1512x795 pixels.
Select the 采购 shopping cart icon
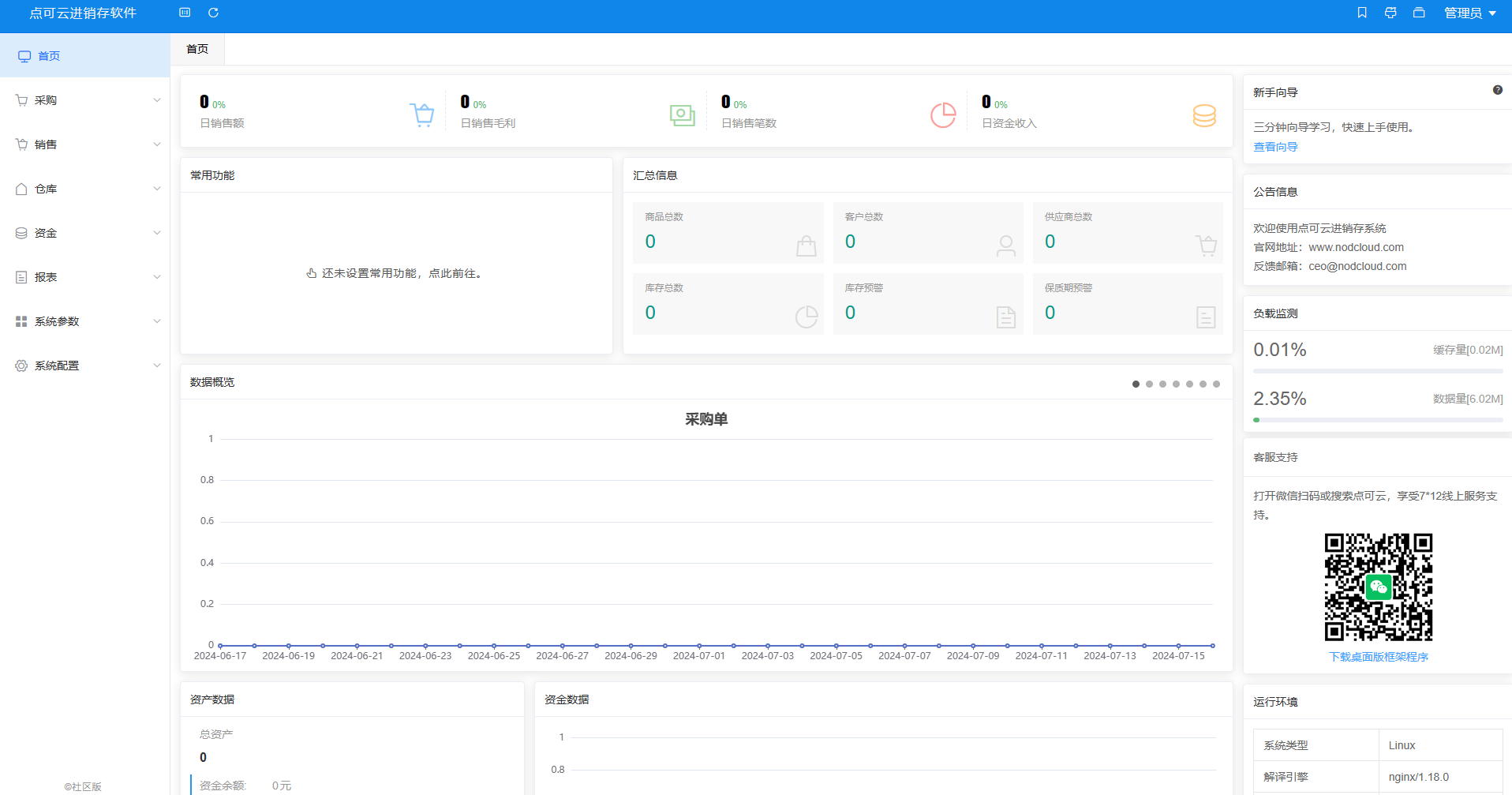(x=21, y=99)
